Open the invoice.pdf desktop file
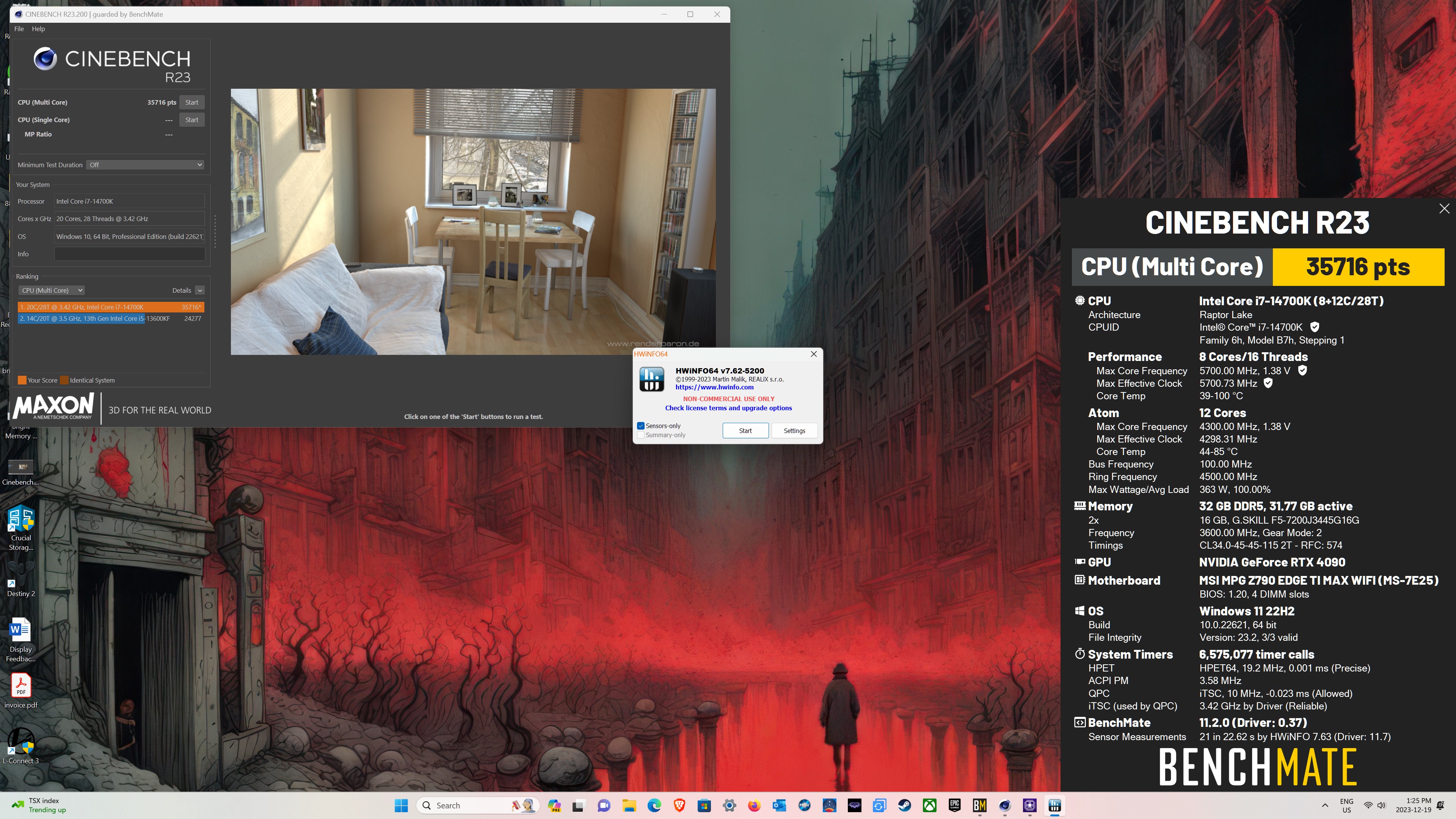 (x=21, y=691)
